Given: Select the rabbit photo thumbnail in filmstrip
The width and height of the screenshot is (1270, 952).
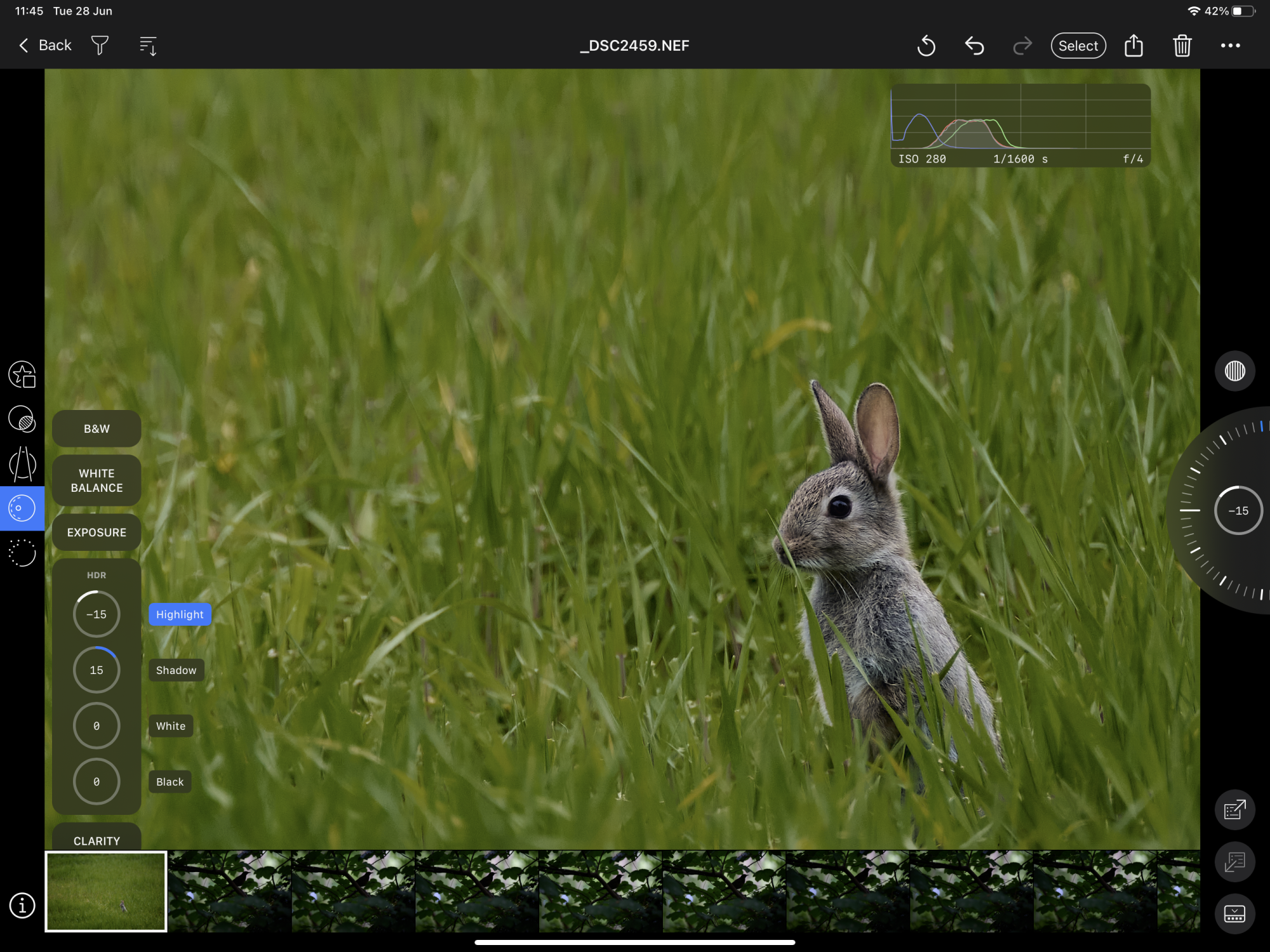Looking at the screenshot, I should 106,891.
